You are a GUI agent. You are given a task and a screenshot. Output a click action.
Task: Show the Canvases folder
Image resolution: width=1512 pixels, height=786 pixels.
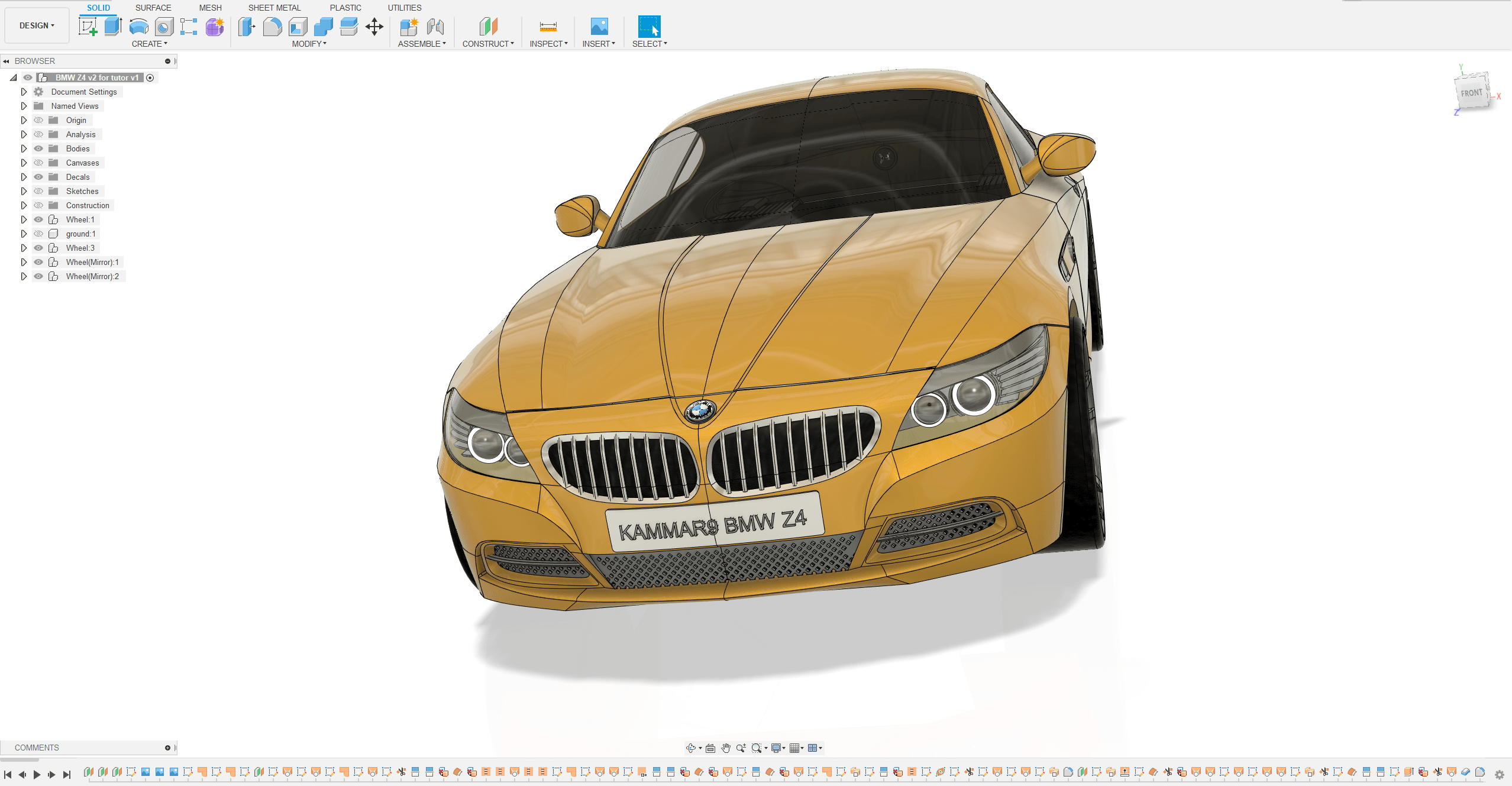coord(38,163)
